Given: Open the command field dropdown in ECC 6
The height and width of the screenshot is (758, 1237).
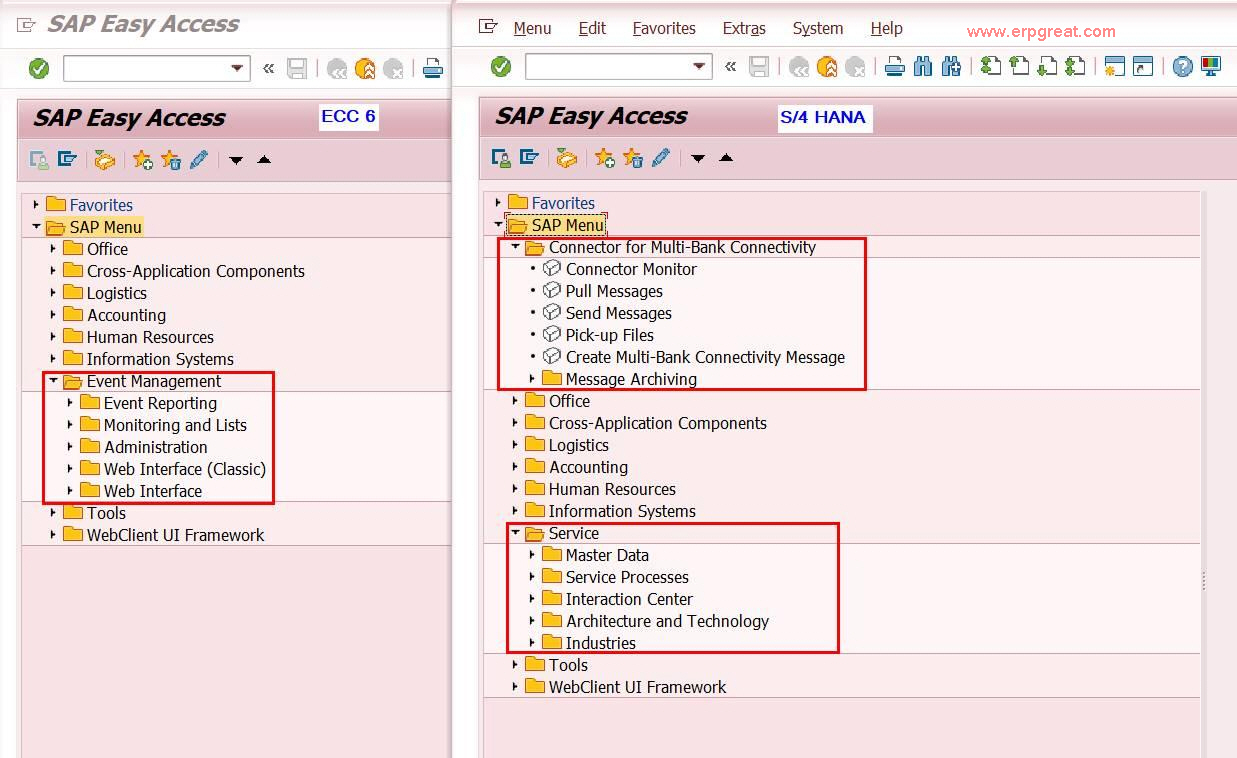Looking at the screenshot, I should (238, 69).
